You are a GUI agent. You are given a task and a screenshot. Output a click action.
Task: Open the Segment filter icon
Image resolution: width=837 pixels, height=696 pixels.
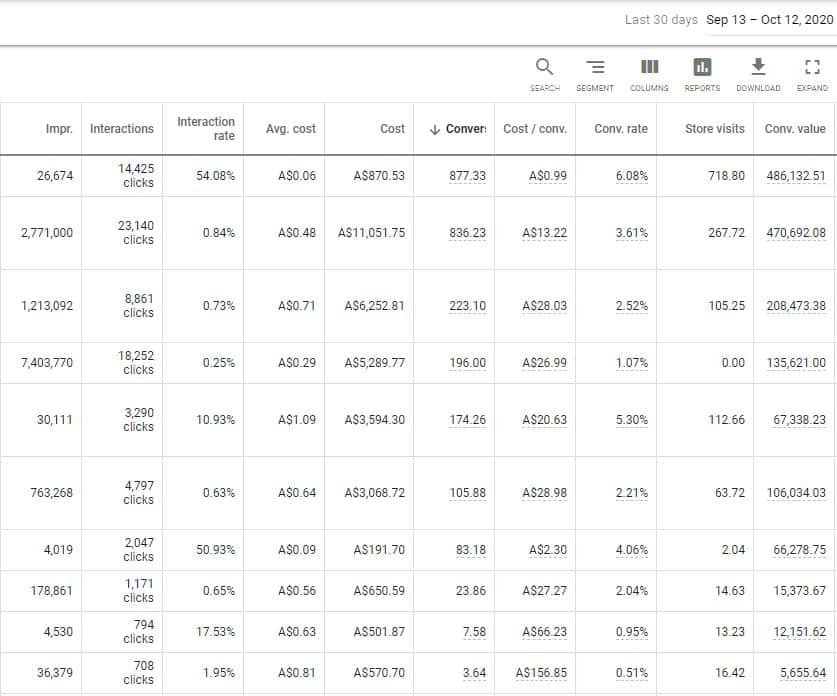pyautogui.click(x=595, y=68)
